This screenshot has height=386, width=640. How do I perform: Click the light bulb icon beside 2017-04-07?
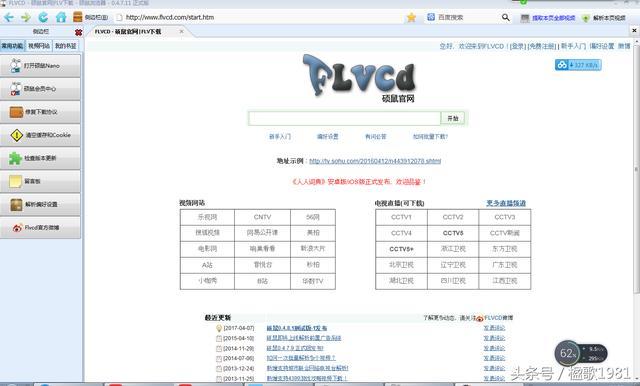click(219, 328)
